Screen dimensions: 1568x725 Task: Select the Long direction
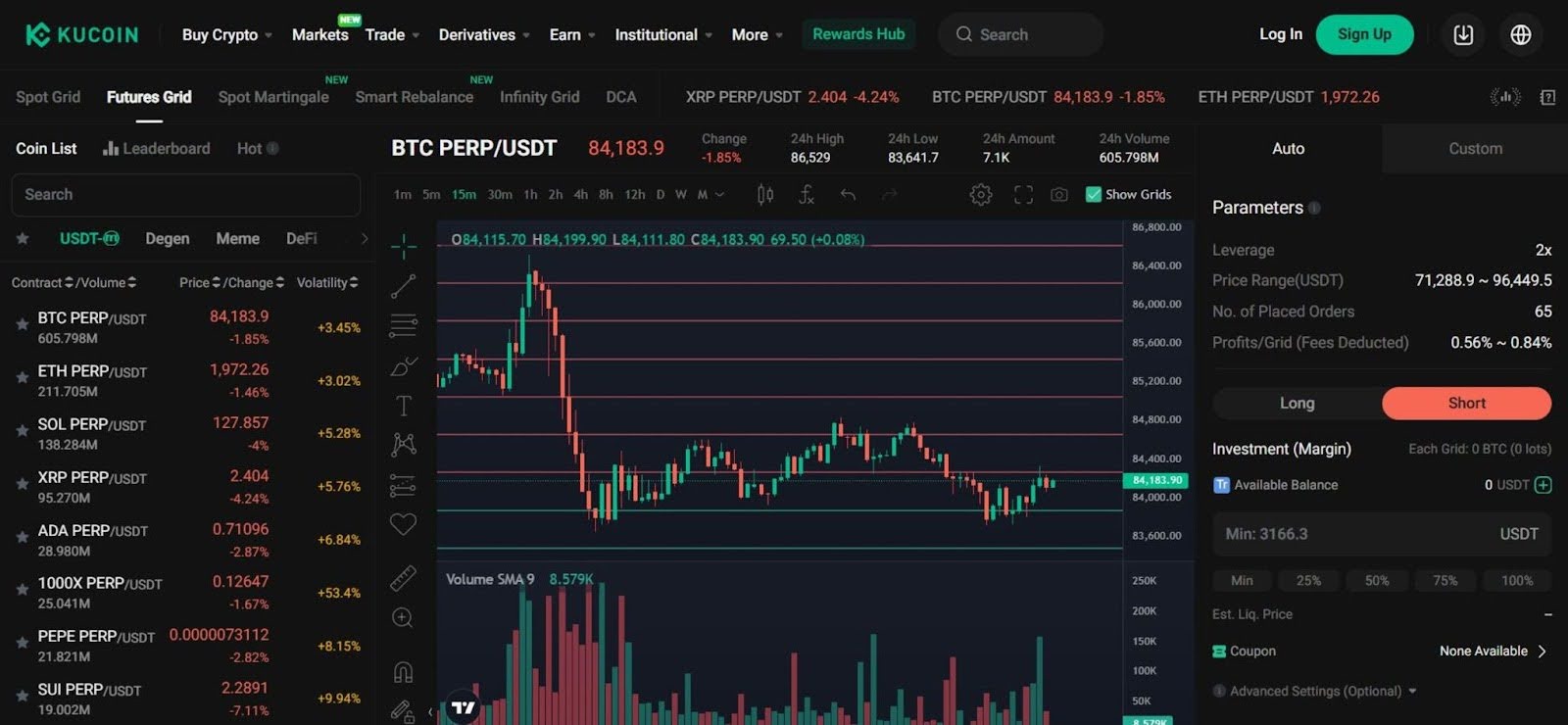point(1297,403)
